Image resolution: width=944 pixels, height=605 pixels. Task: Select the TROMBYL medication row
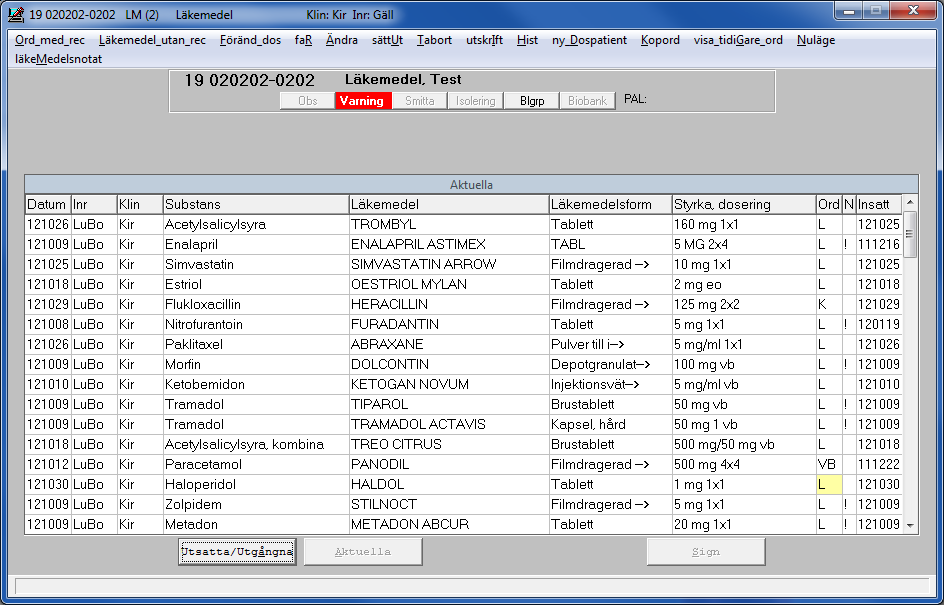(464, 225)
